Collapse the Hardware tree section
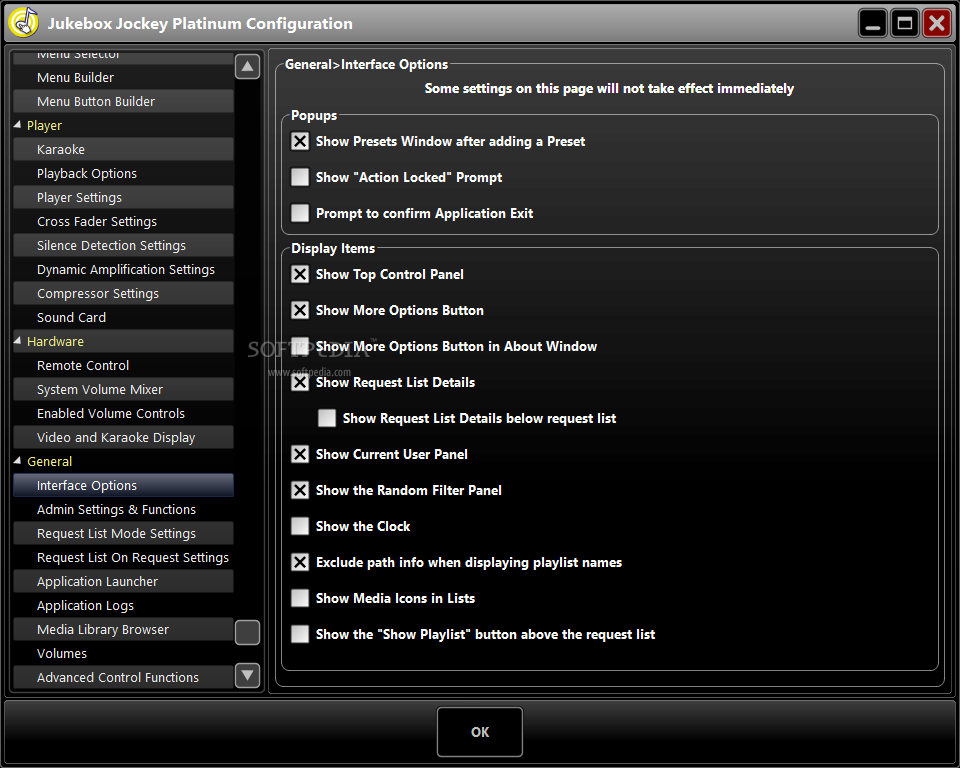 18,341
